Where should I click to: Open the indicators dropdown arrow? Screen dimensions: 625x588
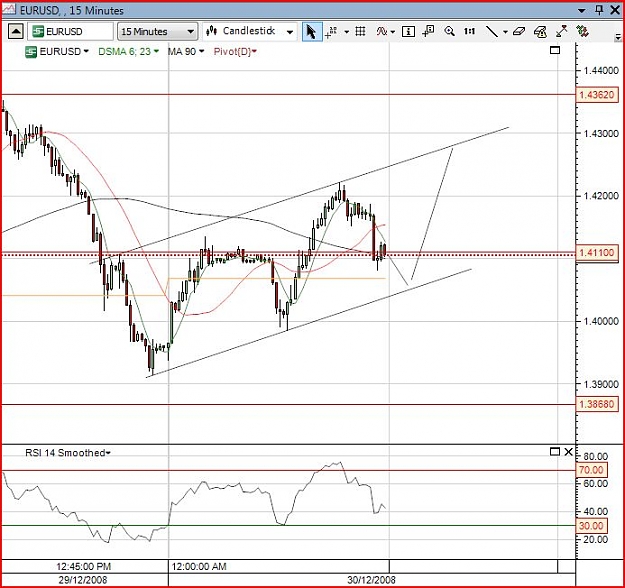coord(393,32)
